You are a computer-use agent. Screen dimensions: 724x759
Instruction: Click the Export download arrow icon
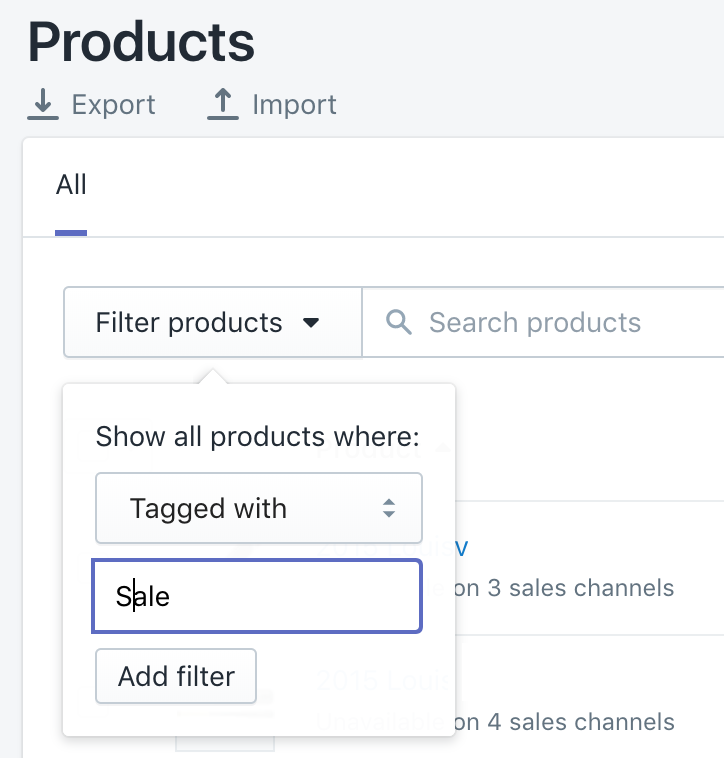coord(43,104)
